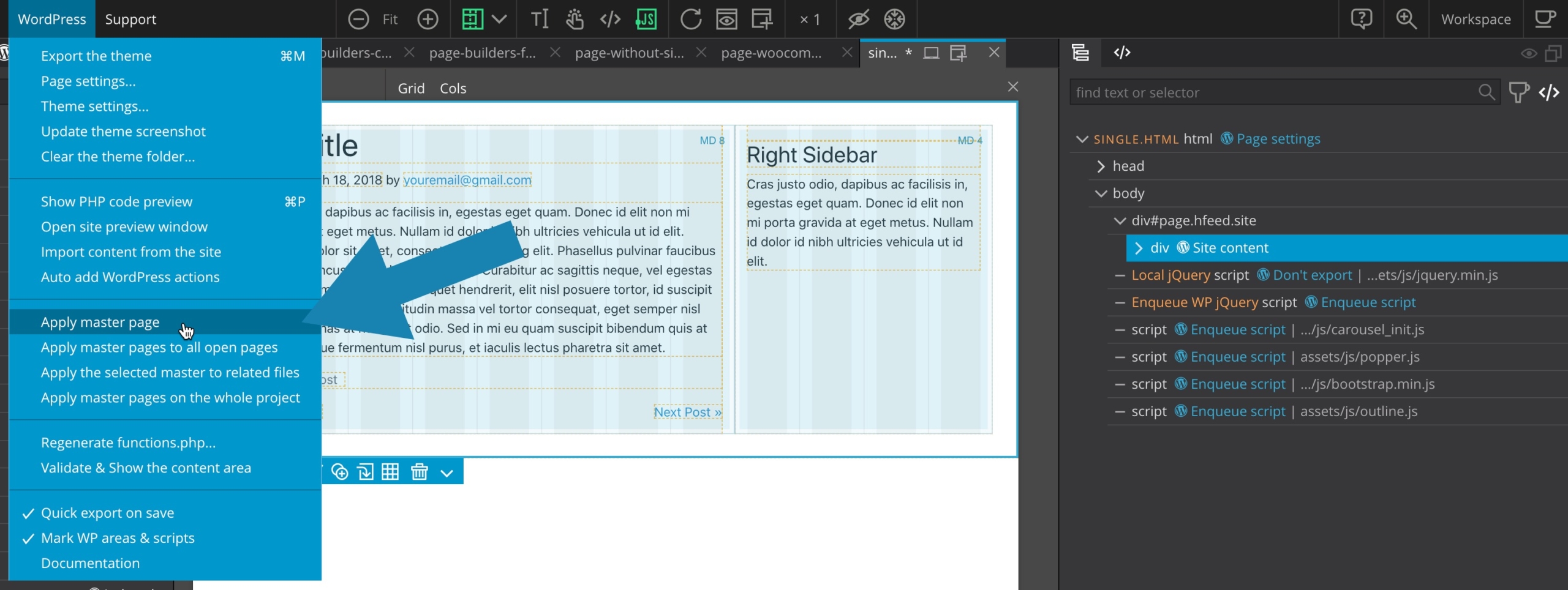The width and height of the screenshot is (1568, 590).
Task: Expand the element toolbar dropdown chevron
Action: point(447,472)
